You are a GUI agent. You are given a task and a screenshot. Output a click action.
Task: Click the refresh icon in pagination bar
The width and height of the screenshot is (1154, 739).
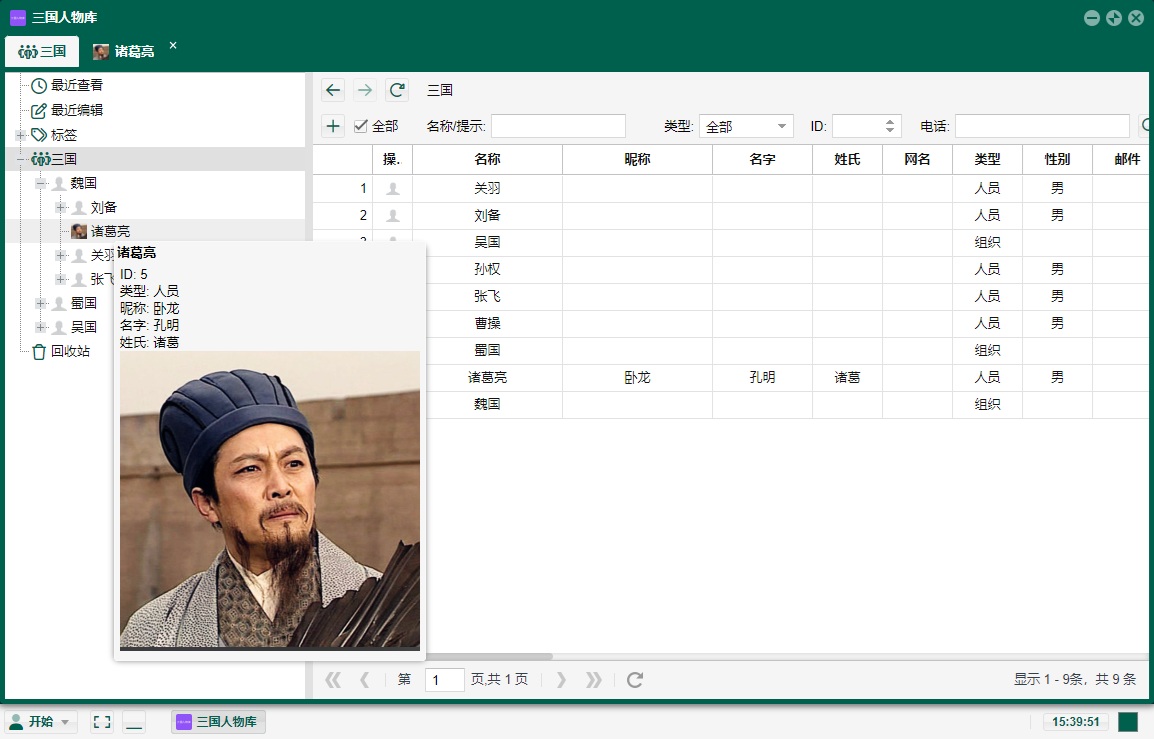(x=634, y=680)
